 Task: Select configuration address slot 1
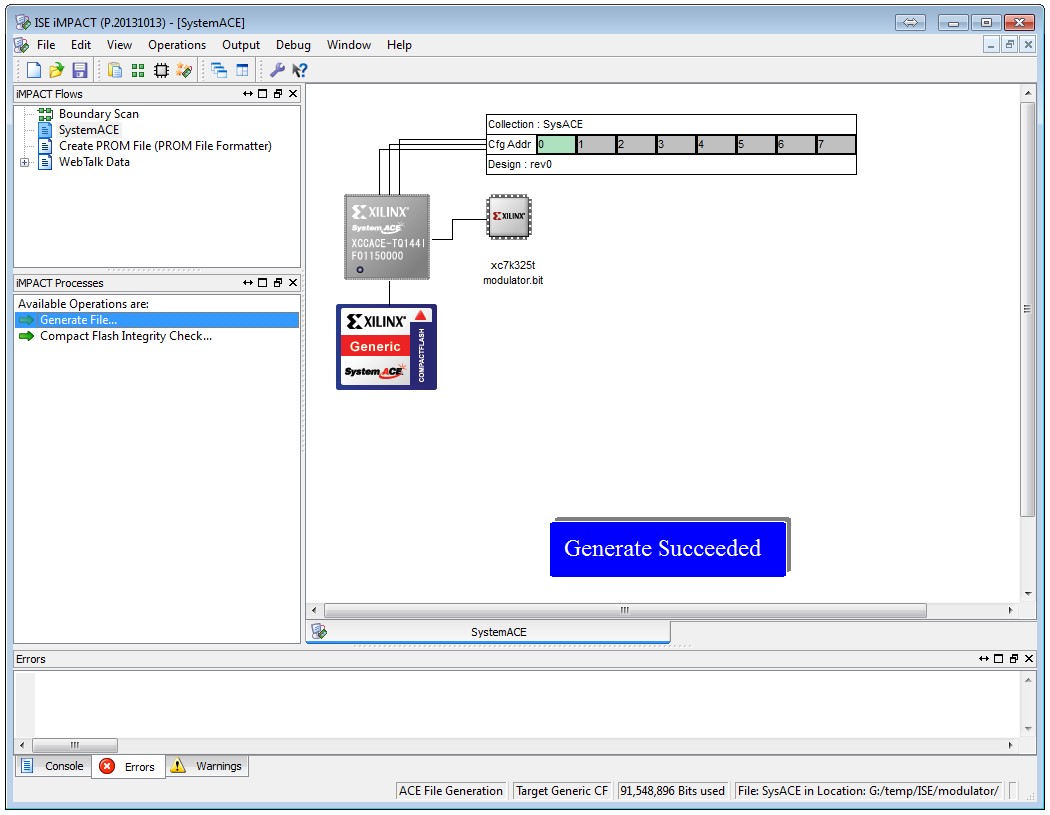click(x=596, y=145)
